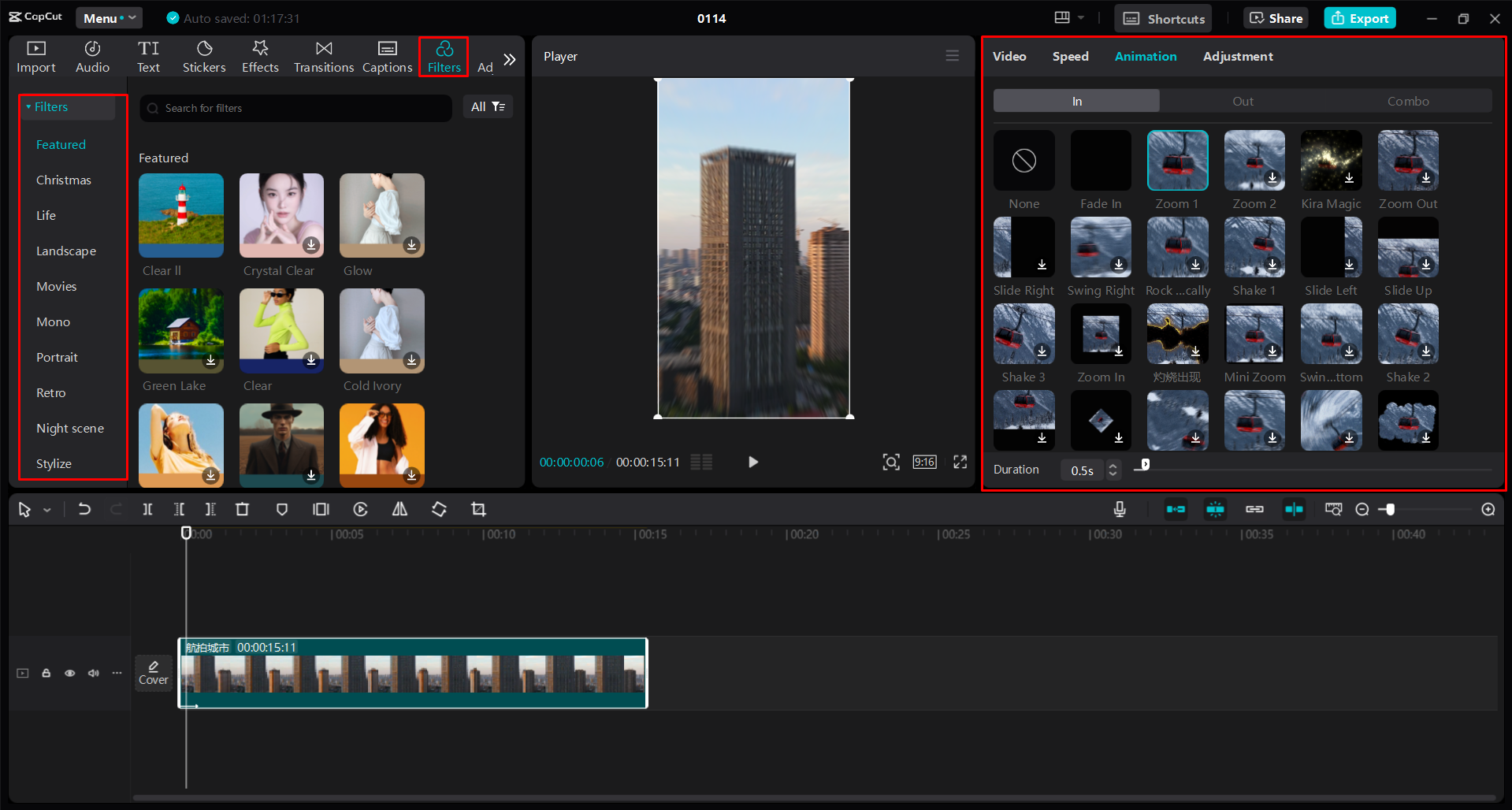Viewport: 1512px width, 810px height.
Task: Collapse the Filters category list
Action: tap(28, 106)
